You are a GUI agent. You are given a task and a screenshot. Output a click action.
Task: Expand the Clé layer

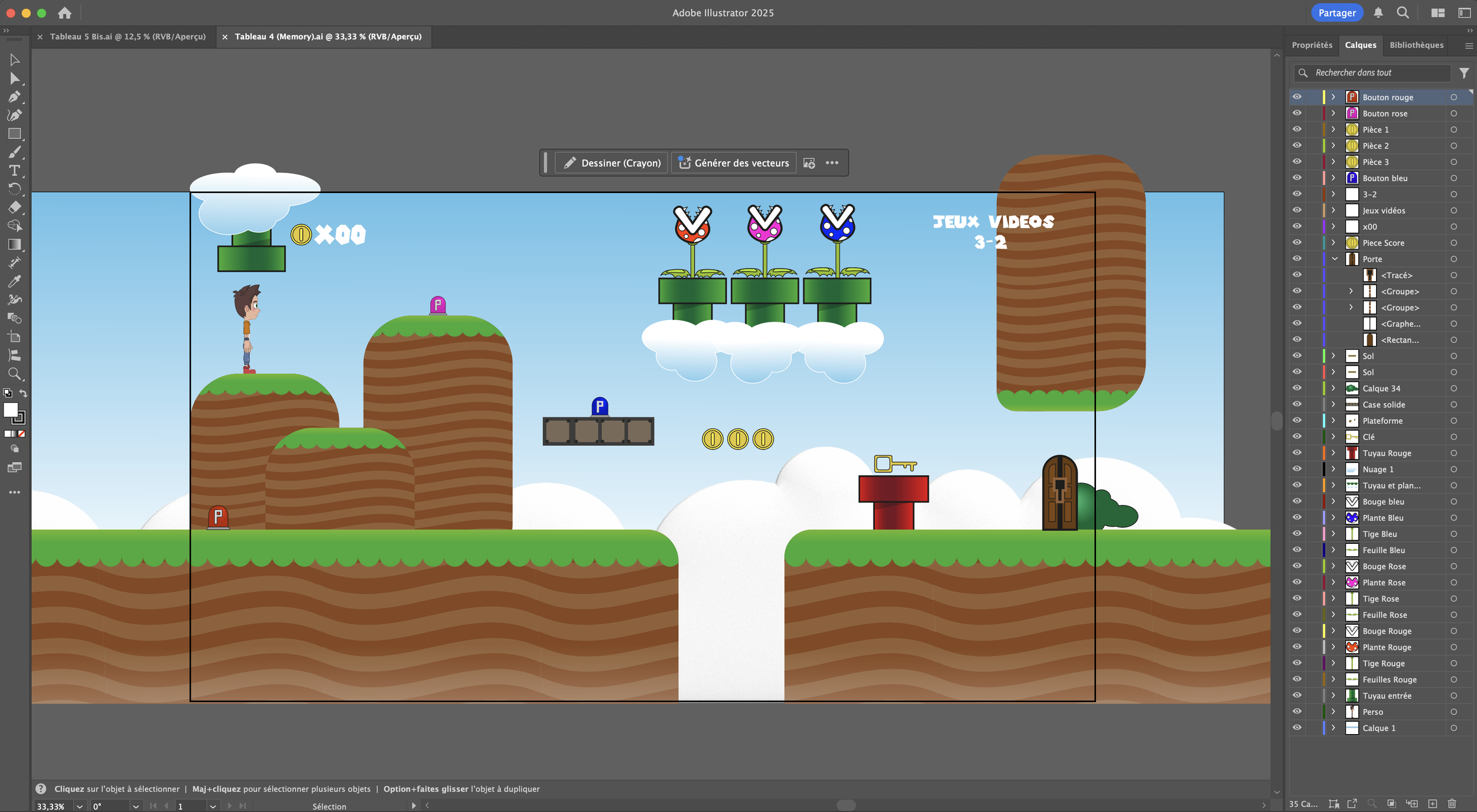[1333, 437]
